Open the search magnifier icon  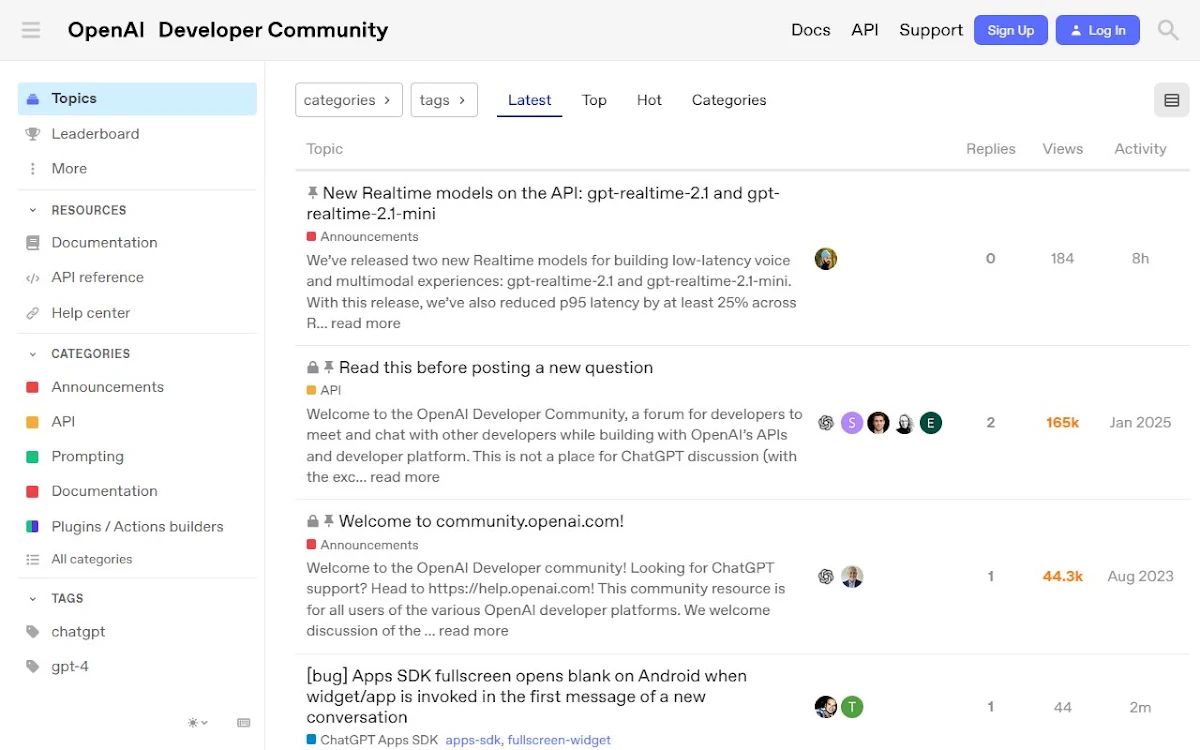tap(1168, 30)
